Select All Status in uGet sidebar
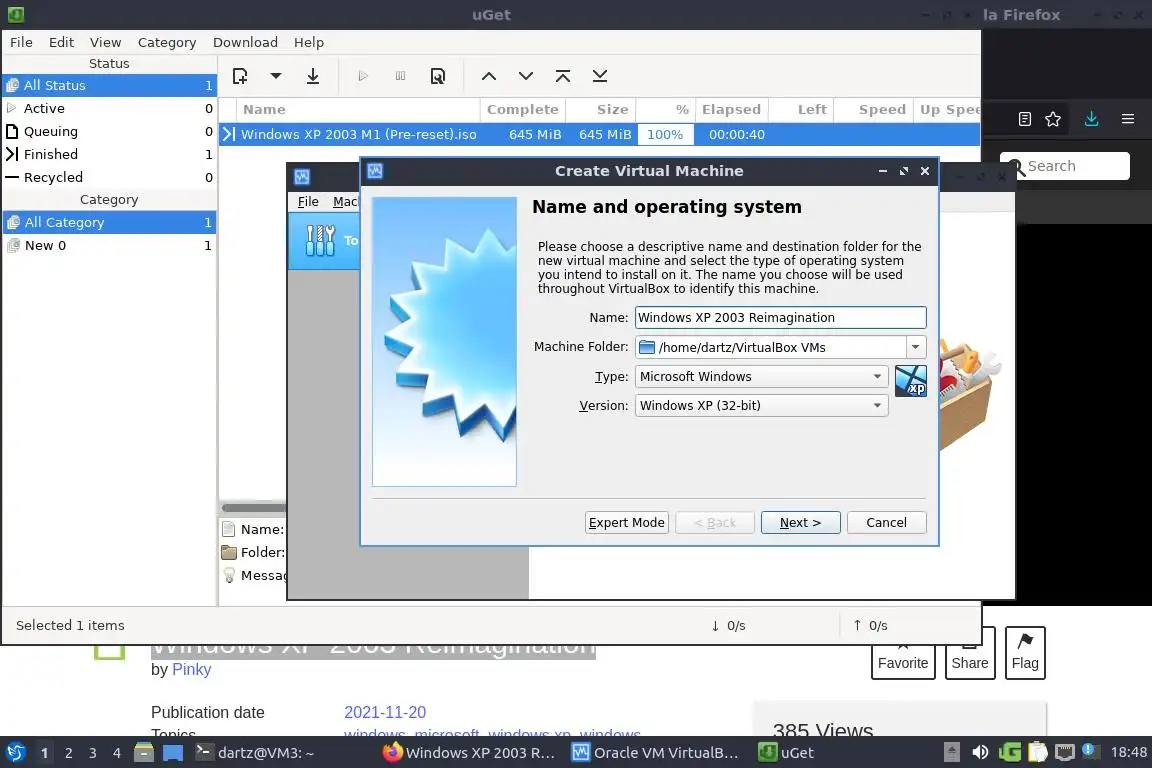The width and height of the screenshot is (1152, 768). tap(109, 85)
